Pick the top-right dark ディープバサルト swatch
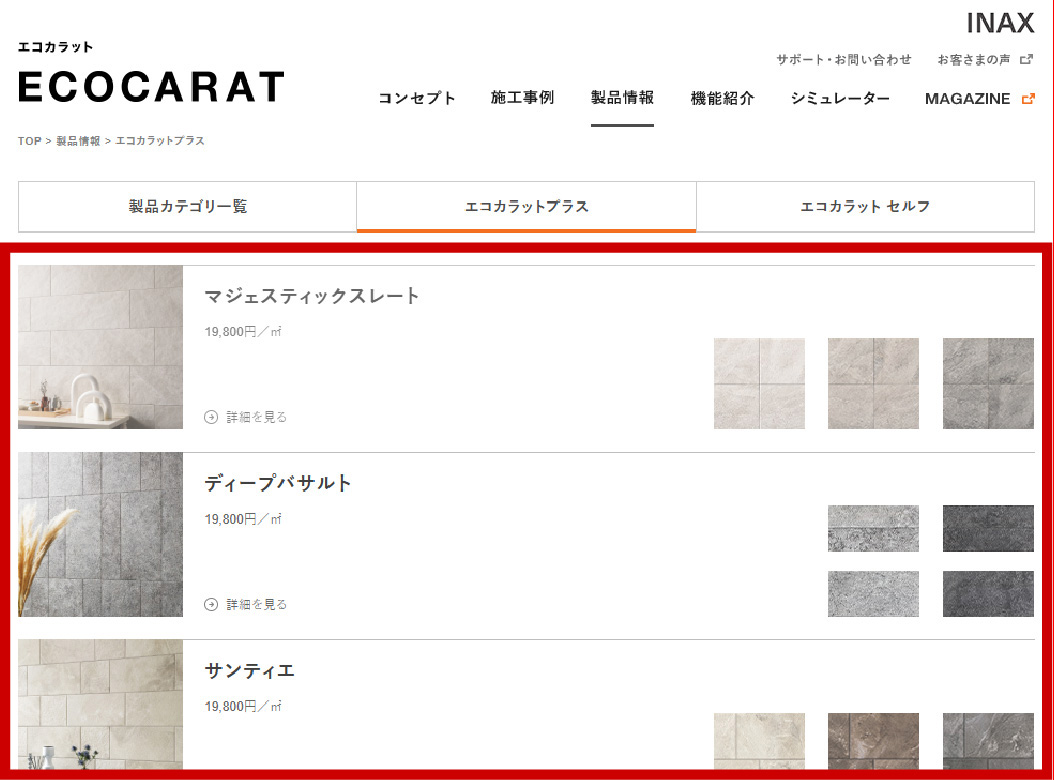Screen dimensions: 1054x780 click(x=988, y=528)
